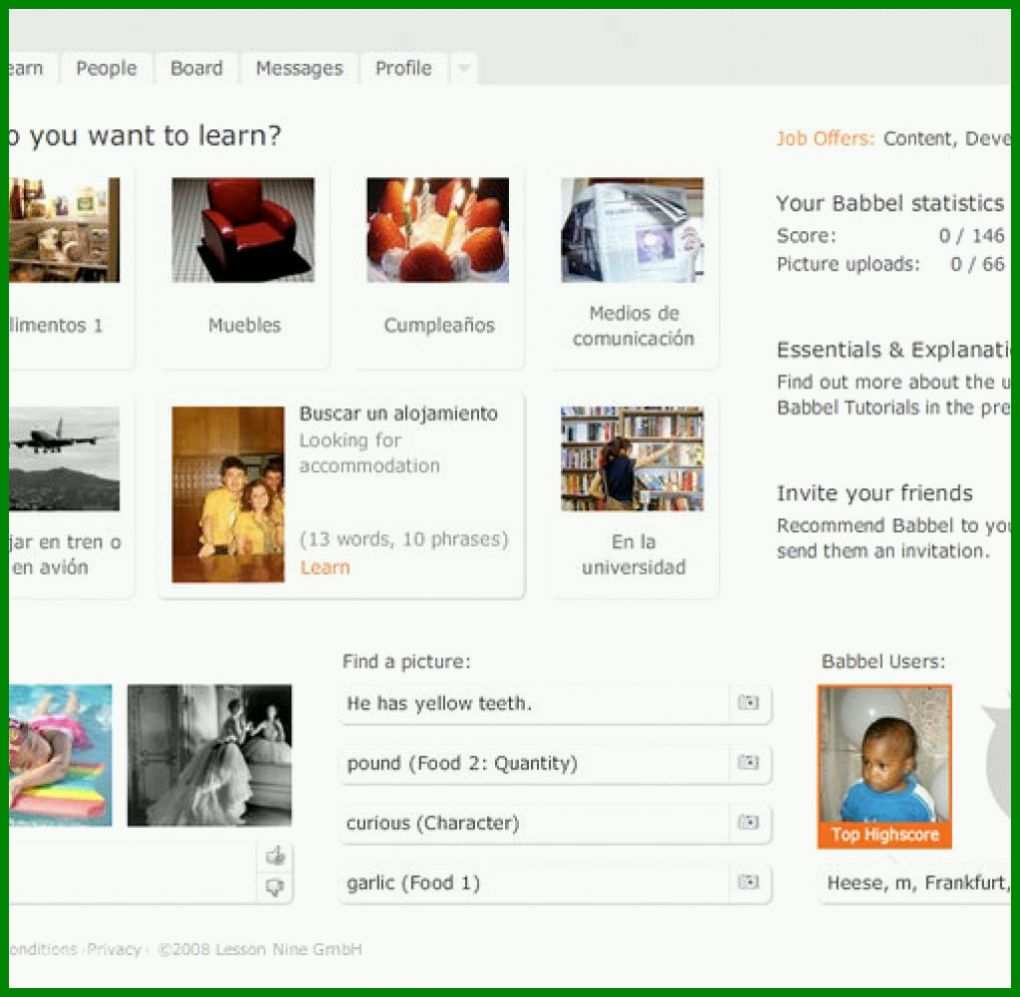Image resolution: width=1020 pixels, height=997 pixels.
Task: Open the Muebles lesson thumbnail
Action: (243, 230)
